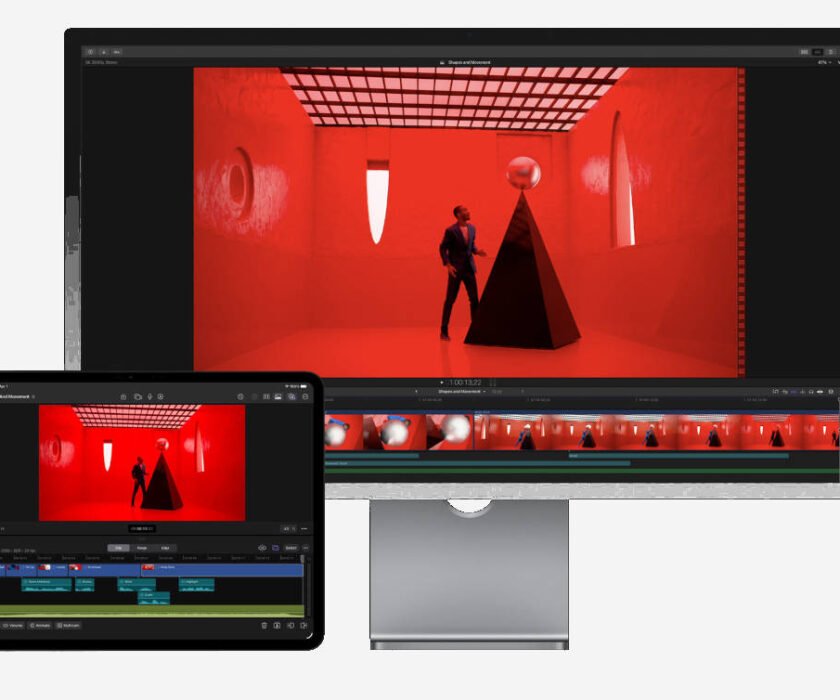
Task: Click the export icon at iPad top right
Action: pyautogui.click(x=305, y=397)
